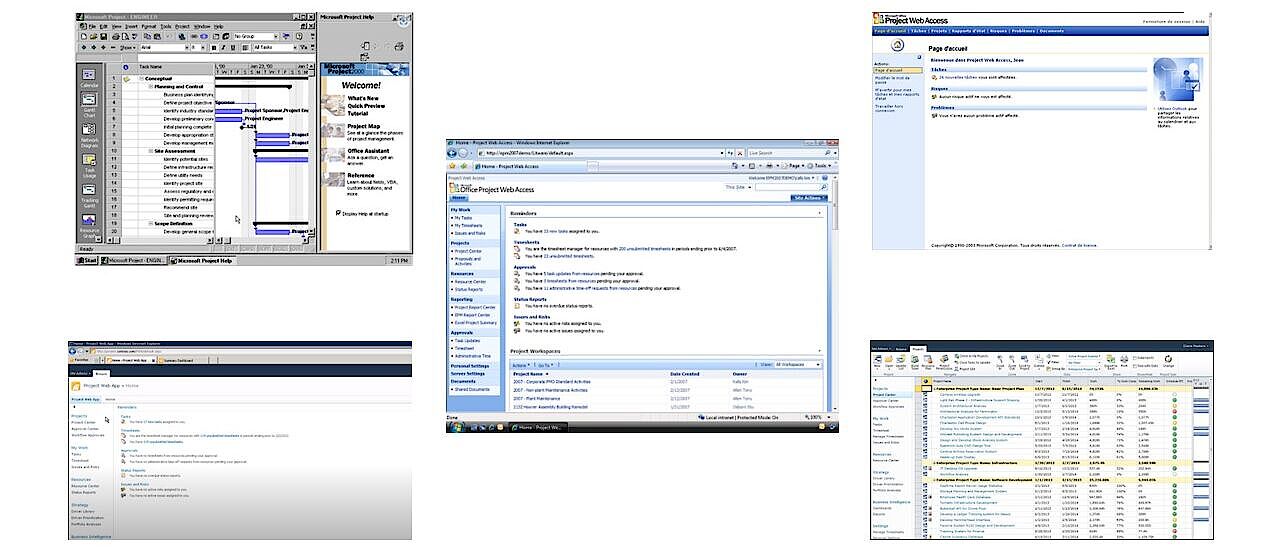Open the Insert menu in Microsoft Project

131,26
